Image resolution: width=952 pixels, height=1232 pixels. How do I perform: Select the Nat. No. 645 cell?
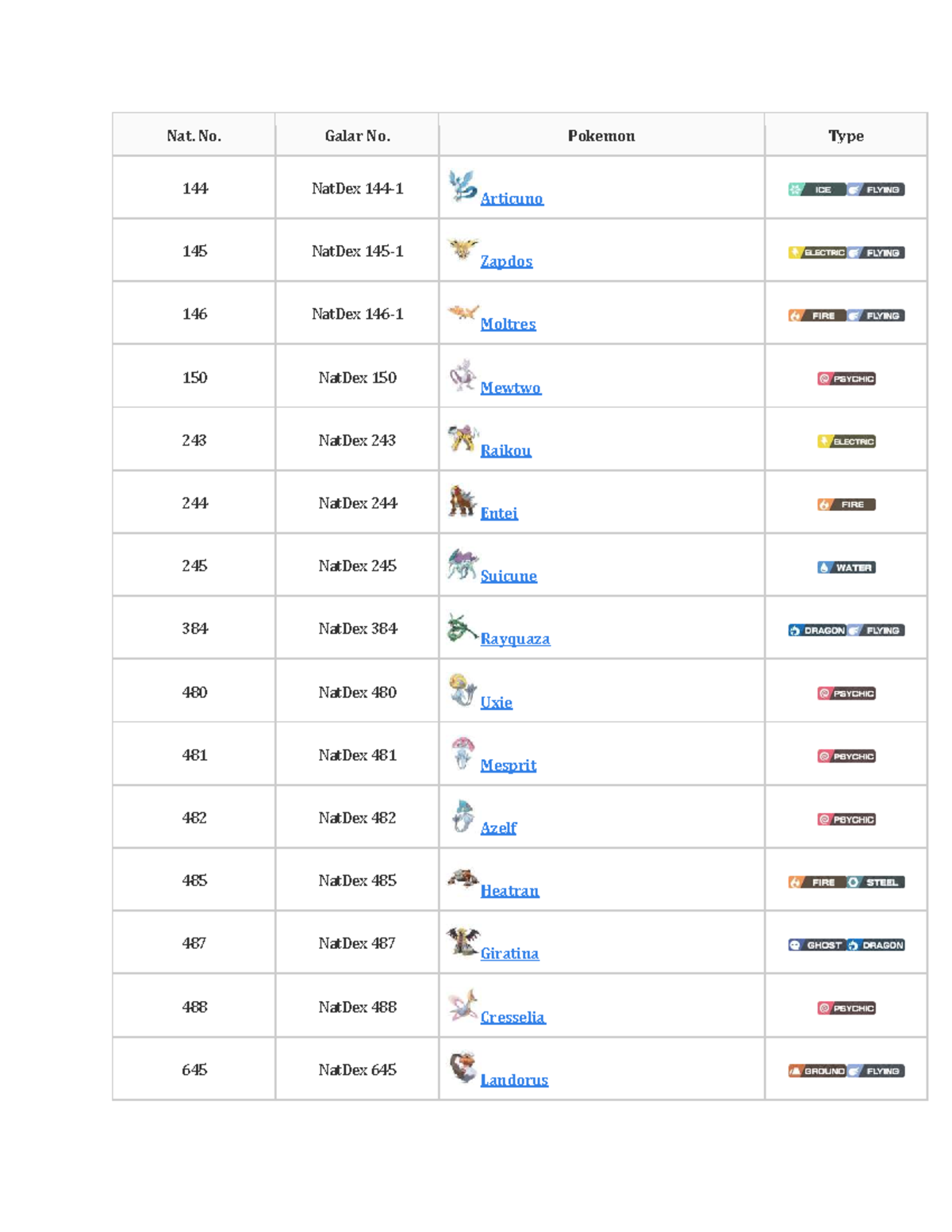(x=194, y=1069)
